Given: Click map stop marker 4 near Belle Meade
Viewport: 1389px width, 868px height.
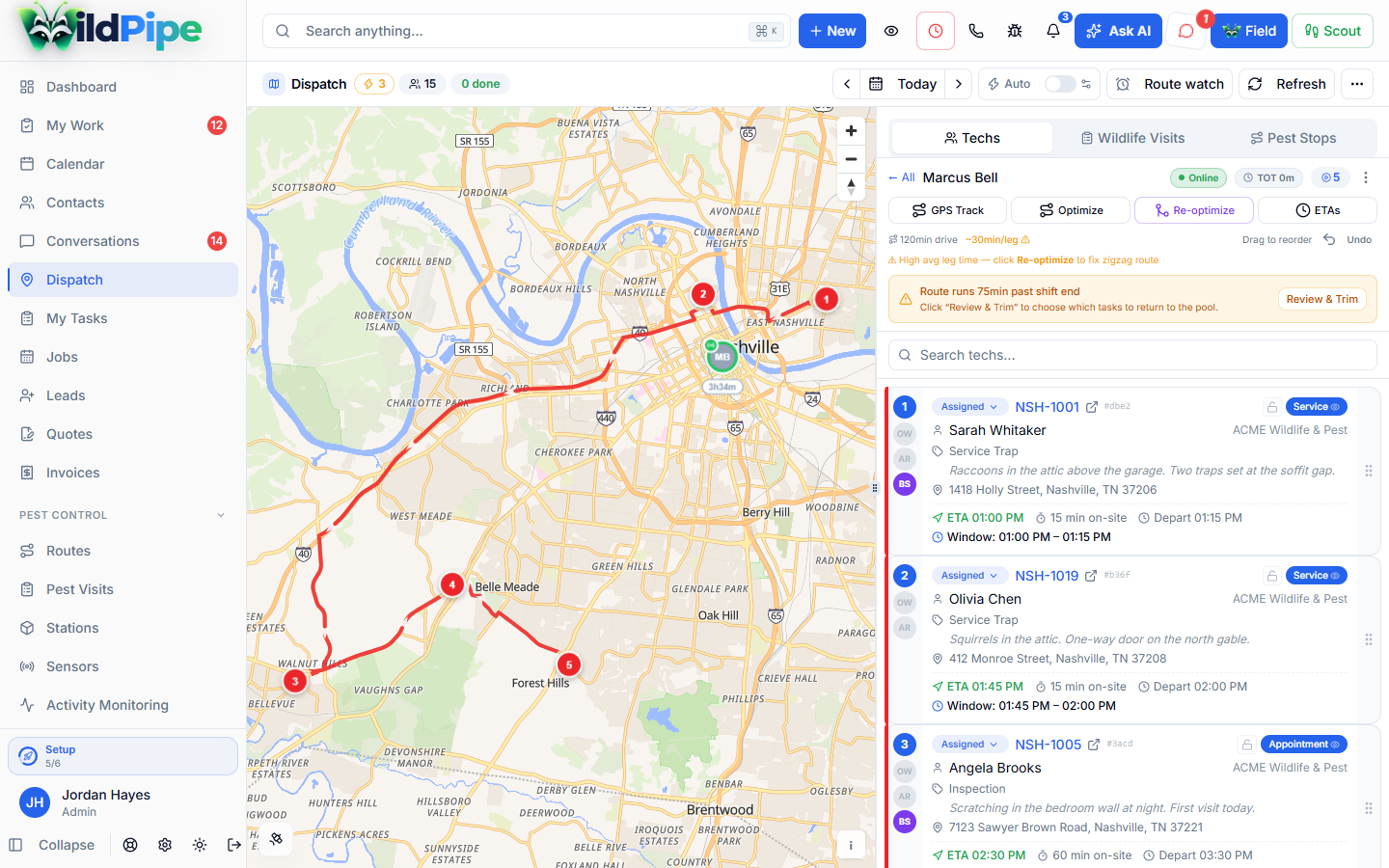Looking at the screenshot, I should tap(451, 584).
